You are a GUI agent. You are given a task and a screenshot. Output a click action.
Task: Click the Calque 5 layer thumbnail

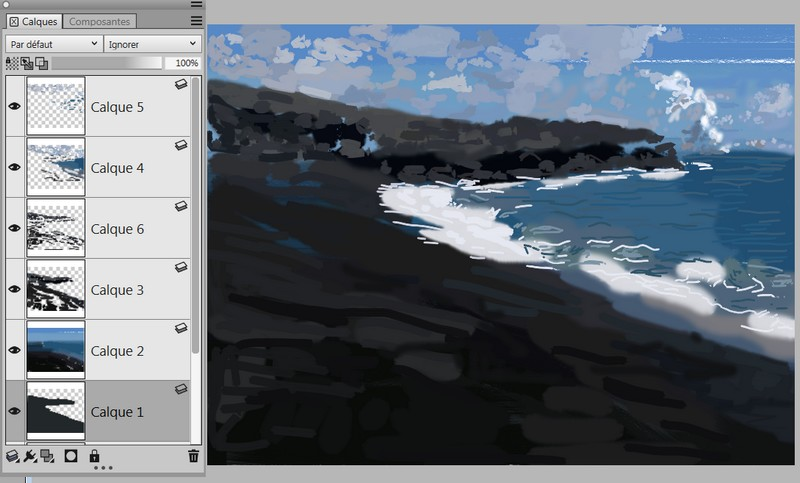point(56,106)
